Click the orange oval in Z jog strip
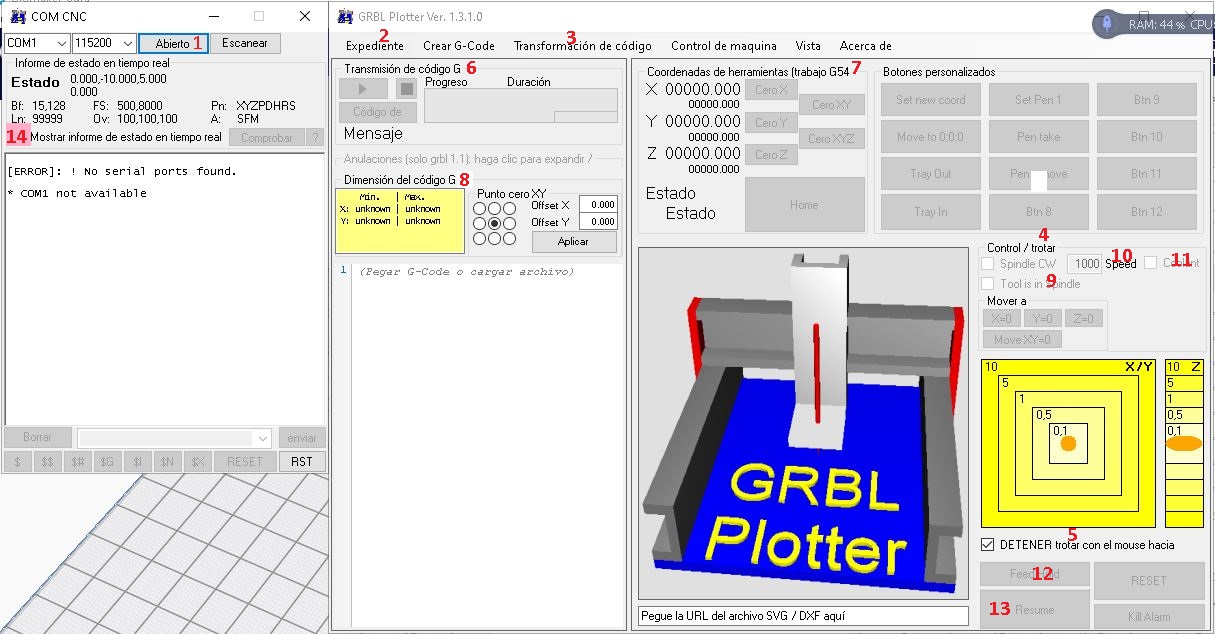Image resolution: width=1215 pixels, height=634 pixels. (1184, 443)
